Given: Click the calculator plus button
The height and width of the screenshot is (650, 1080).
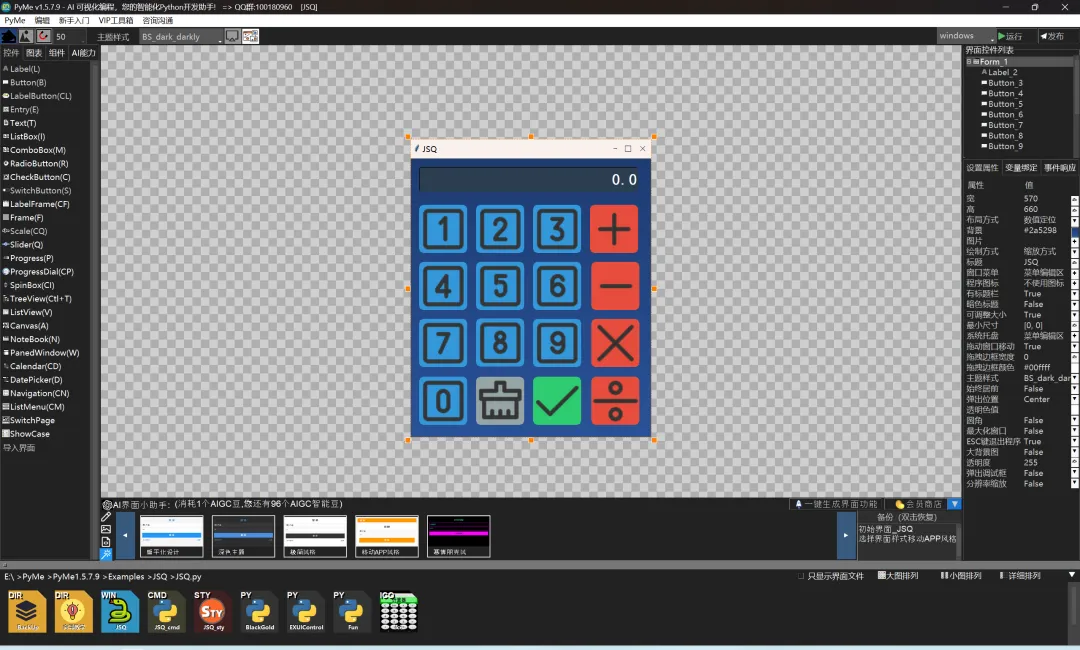Looking at the screenshot, I should click(x=614, y=229).
